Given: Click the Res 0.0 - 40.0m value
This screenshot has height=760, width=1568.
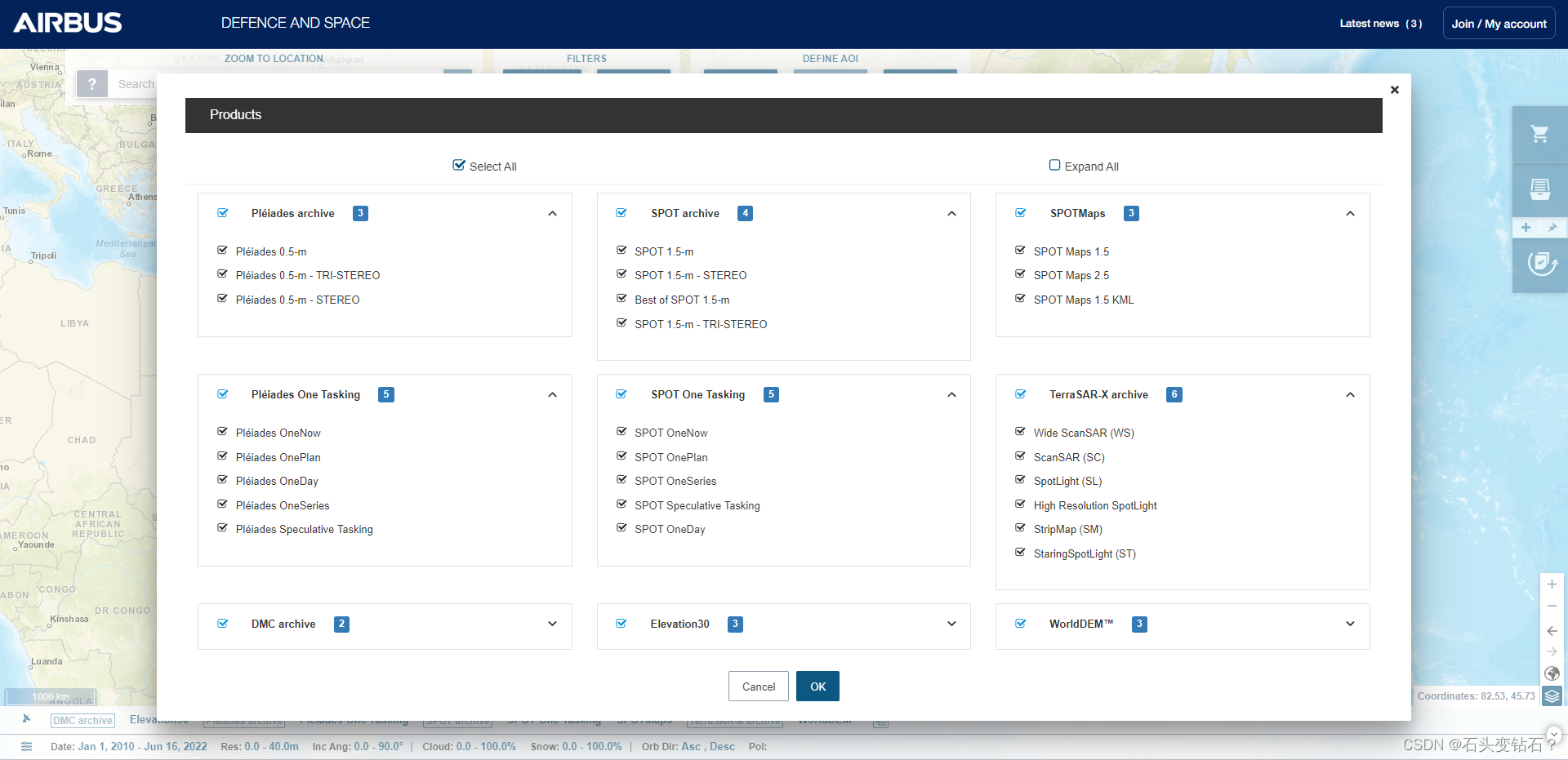Looking at the screenshot, I should pos(272,747).
